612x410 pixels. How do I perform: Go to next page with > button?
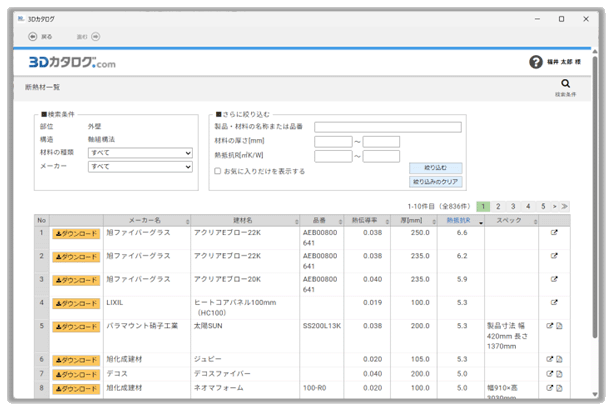click(555, 207)
